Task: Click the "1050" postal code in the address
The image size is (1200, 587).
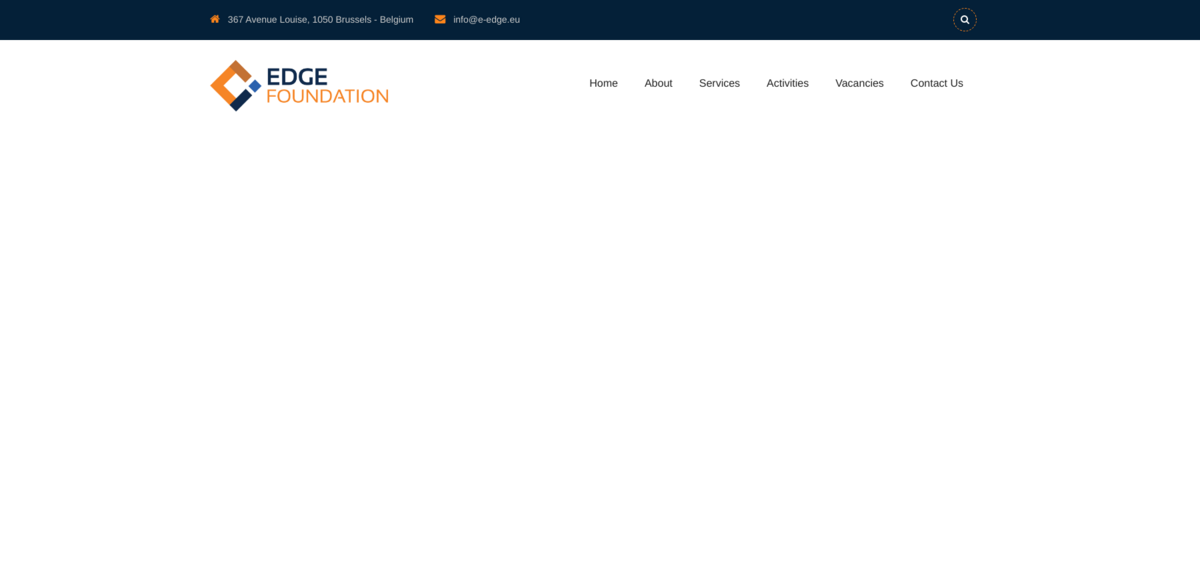Action: (x=322, y=19)
